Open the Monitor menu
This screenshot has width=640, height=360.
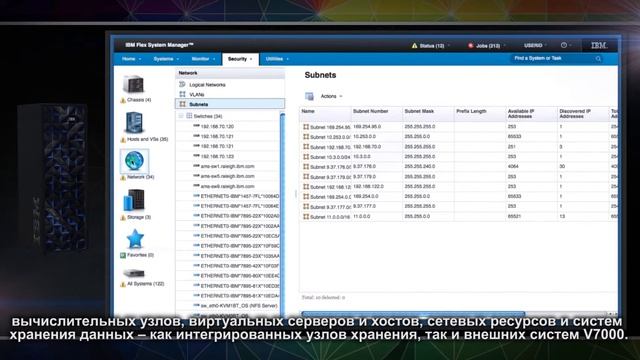point(203,59)
